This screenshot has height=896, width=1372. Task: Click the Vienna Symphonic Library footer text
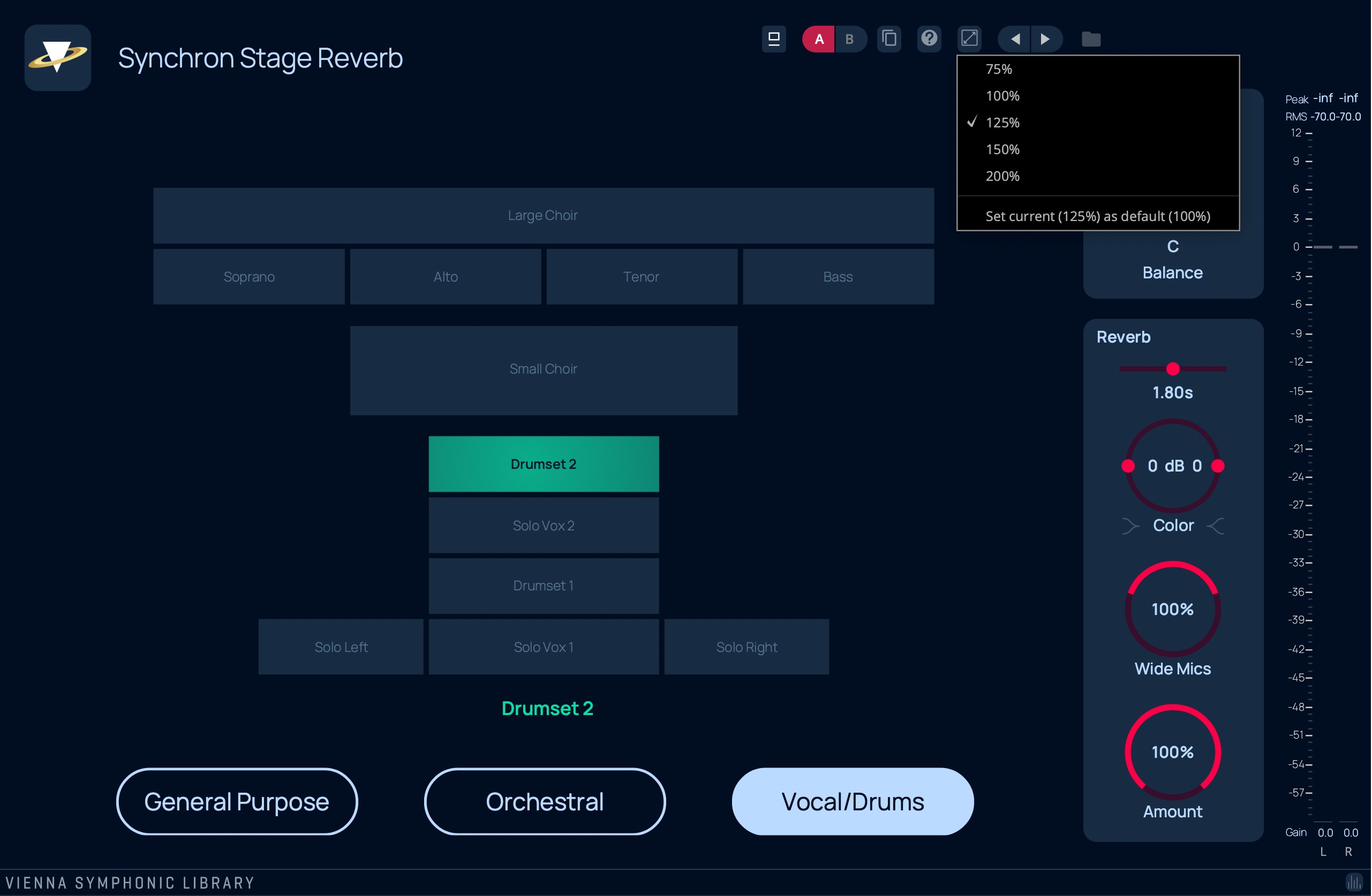130,883
